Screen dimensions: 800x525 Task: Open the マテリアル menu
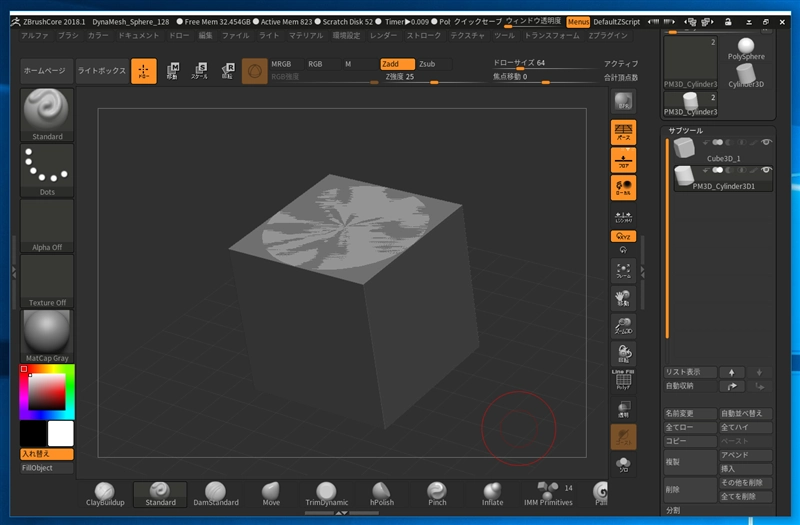coord(306,36)
